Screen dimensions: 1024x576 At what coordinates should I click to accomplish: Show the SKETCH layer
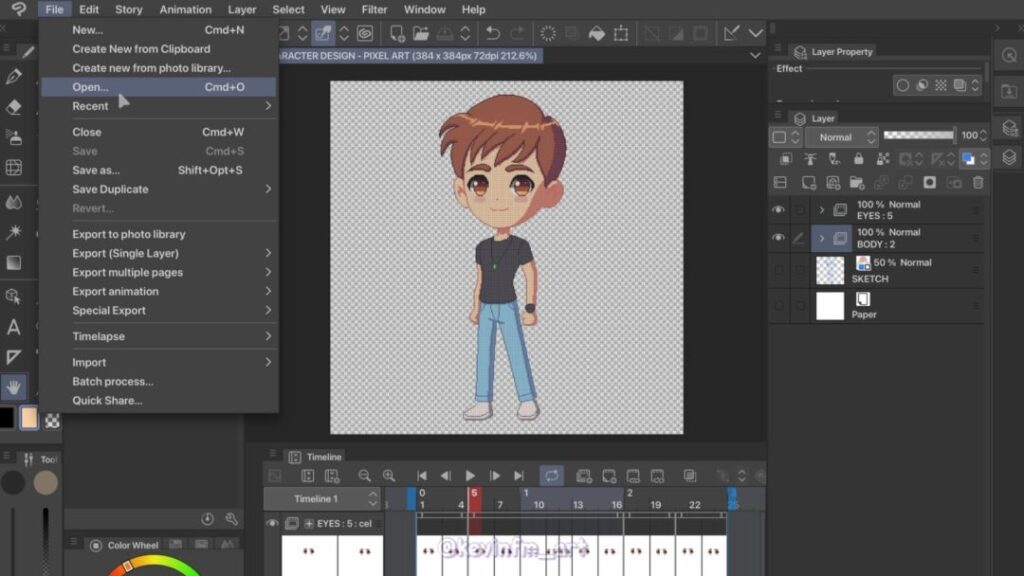[x=778, y=270]
